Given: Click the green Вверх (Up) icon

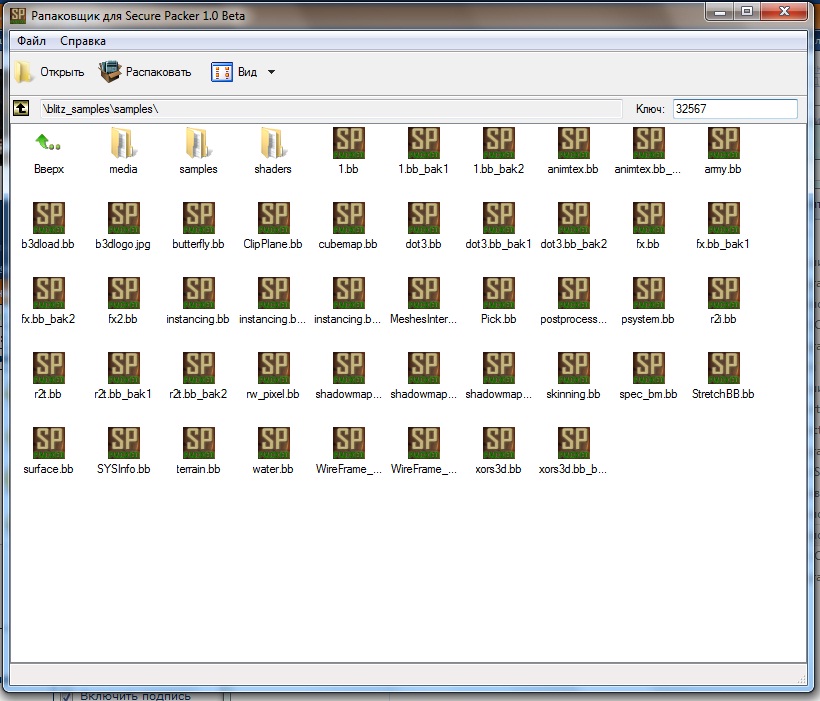Looking at the screenshot, I should point(48,143).
